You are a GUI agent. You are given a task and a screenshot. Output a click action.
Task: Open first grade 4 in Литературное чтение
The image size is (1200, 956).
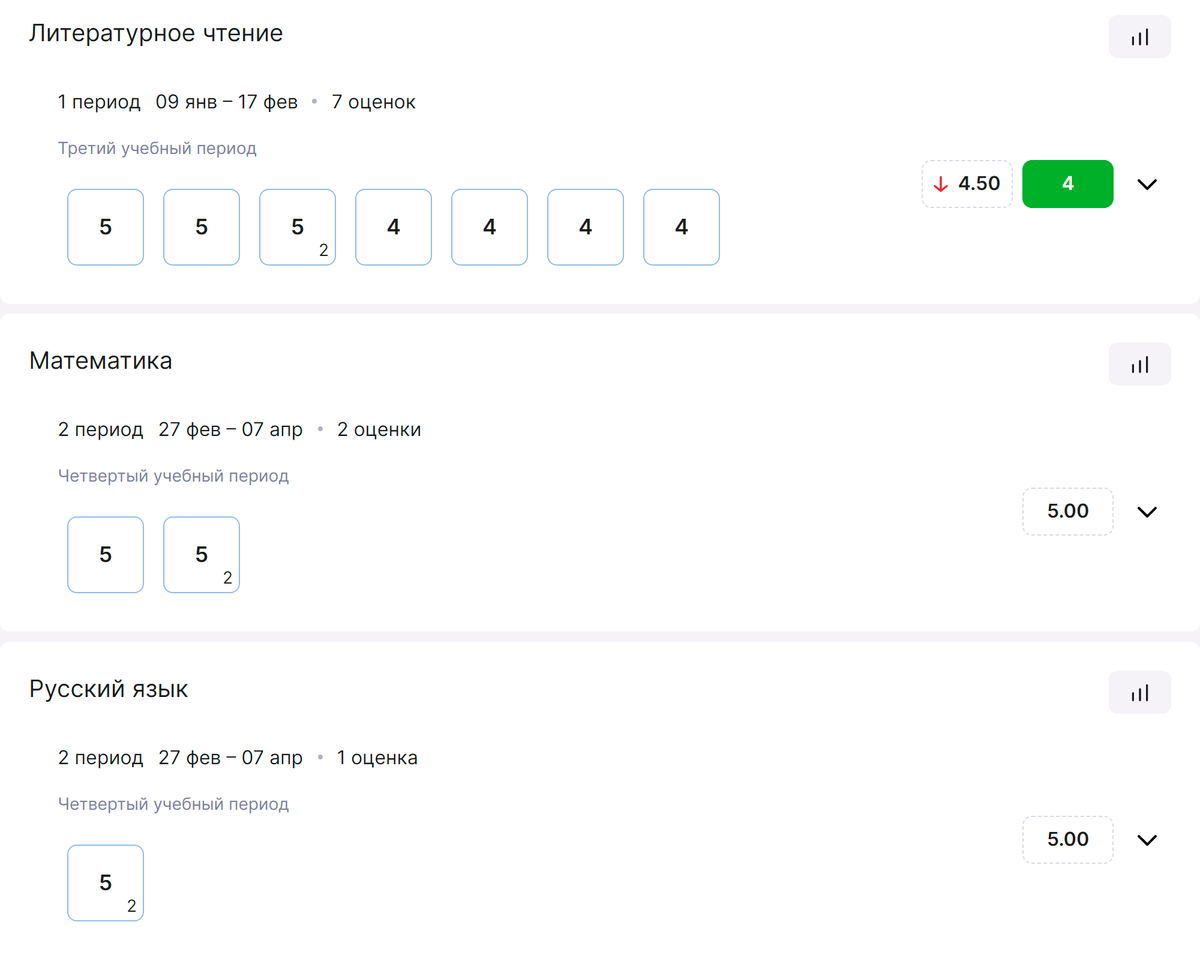tap(394, 227)
